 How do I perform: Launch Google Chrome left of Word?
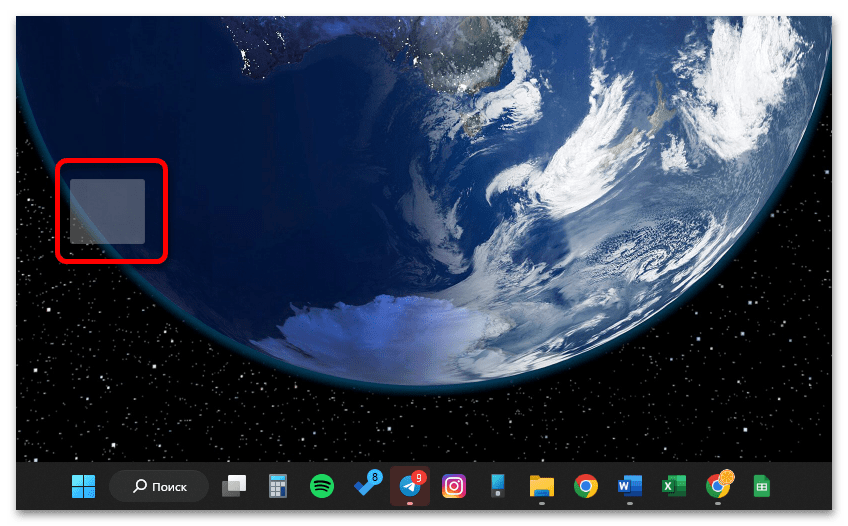click(586, 487)
